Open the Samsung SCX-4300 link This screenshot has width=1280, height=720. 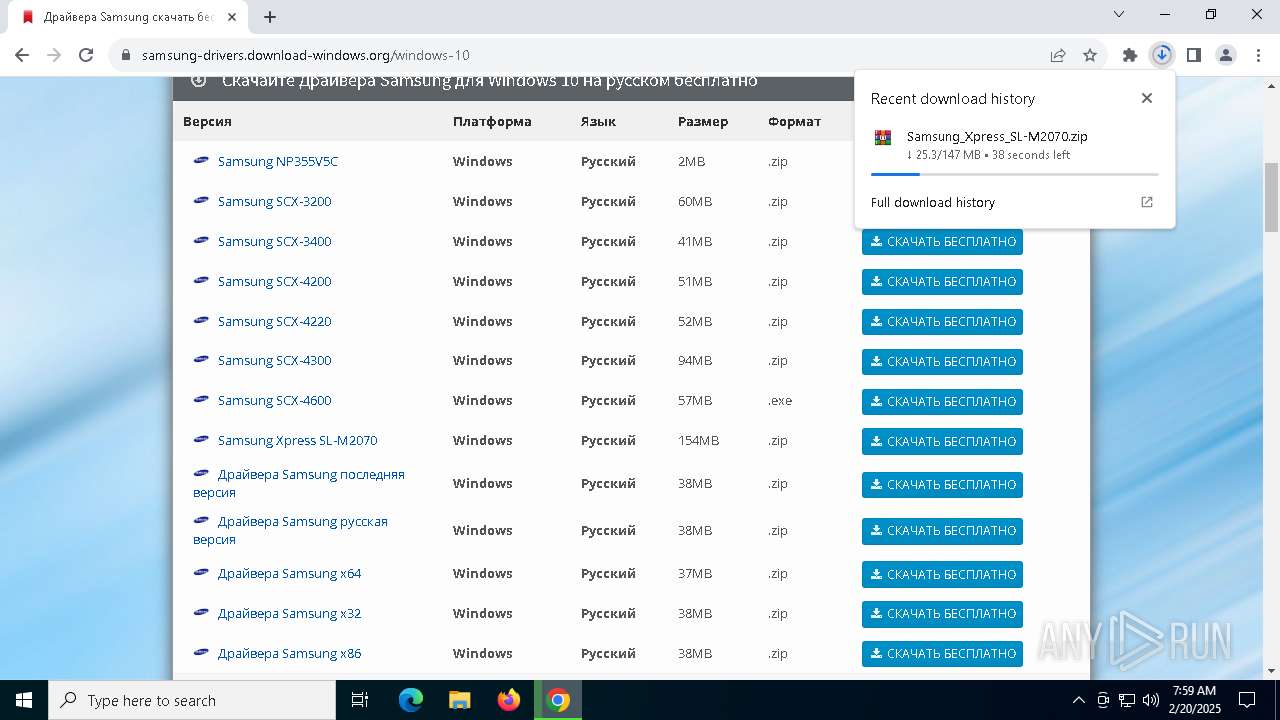tap(274, 360)
